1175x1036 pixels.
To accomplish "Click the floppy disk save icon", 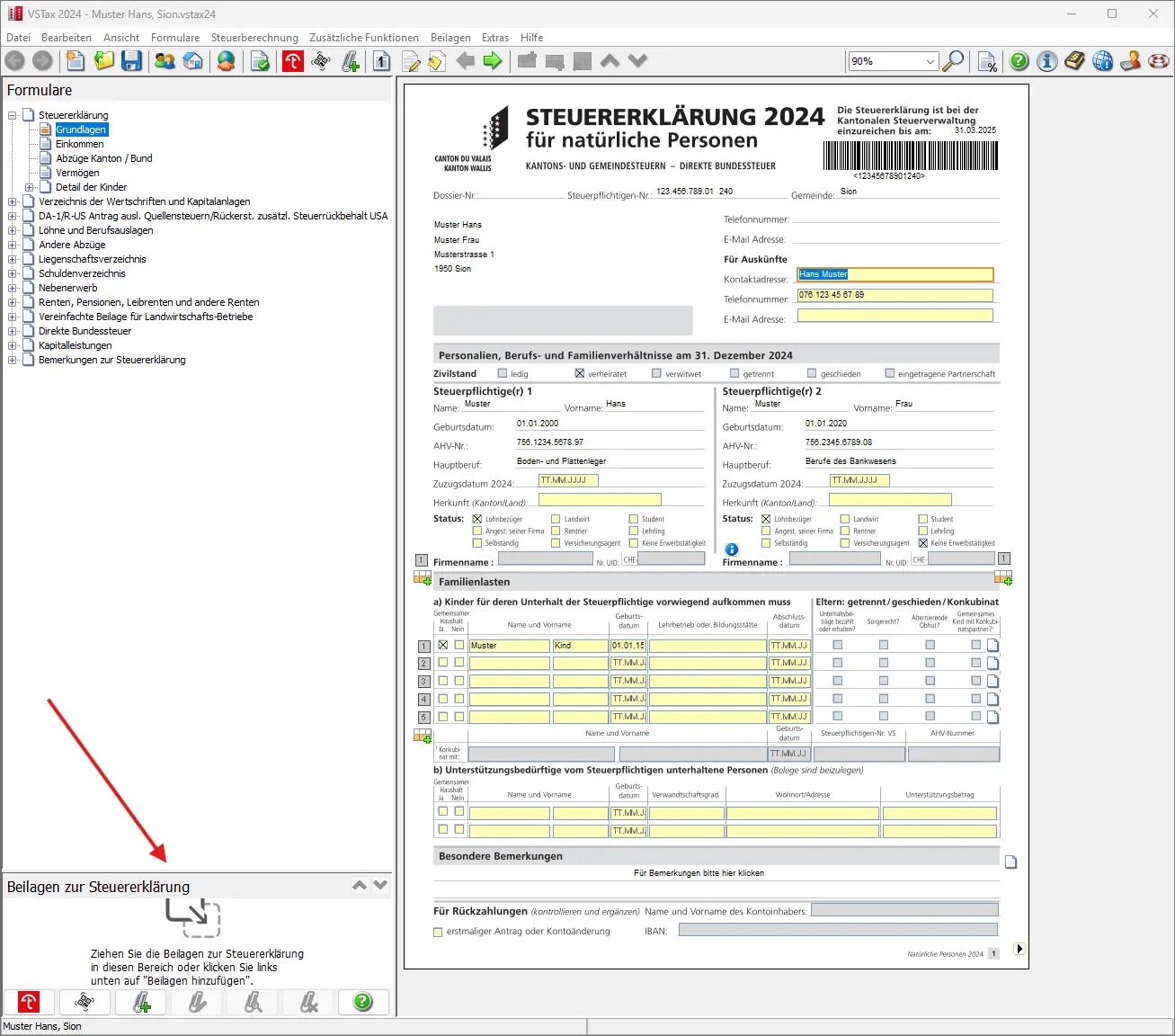I will 132,61.
